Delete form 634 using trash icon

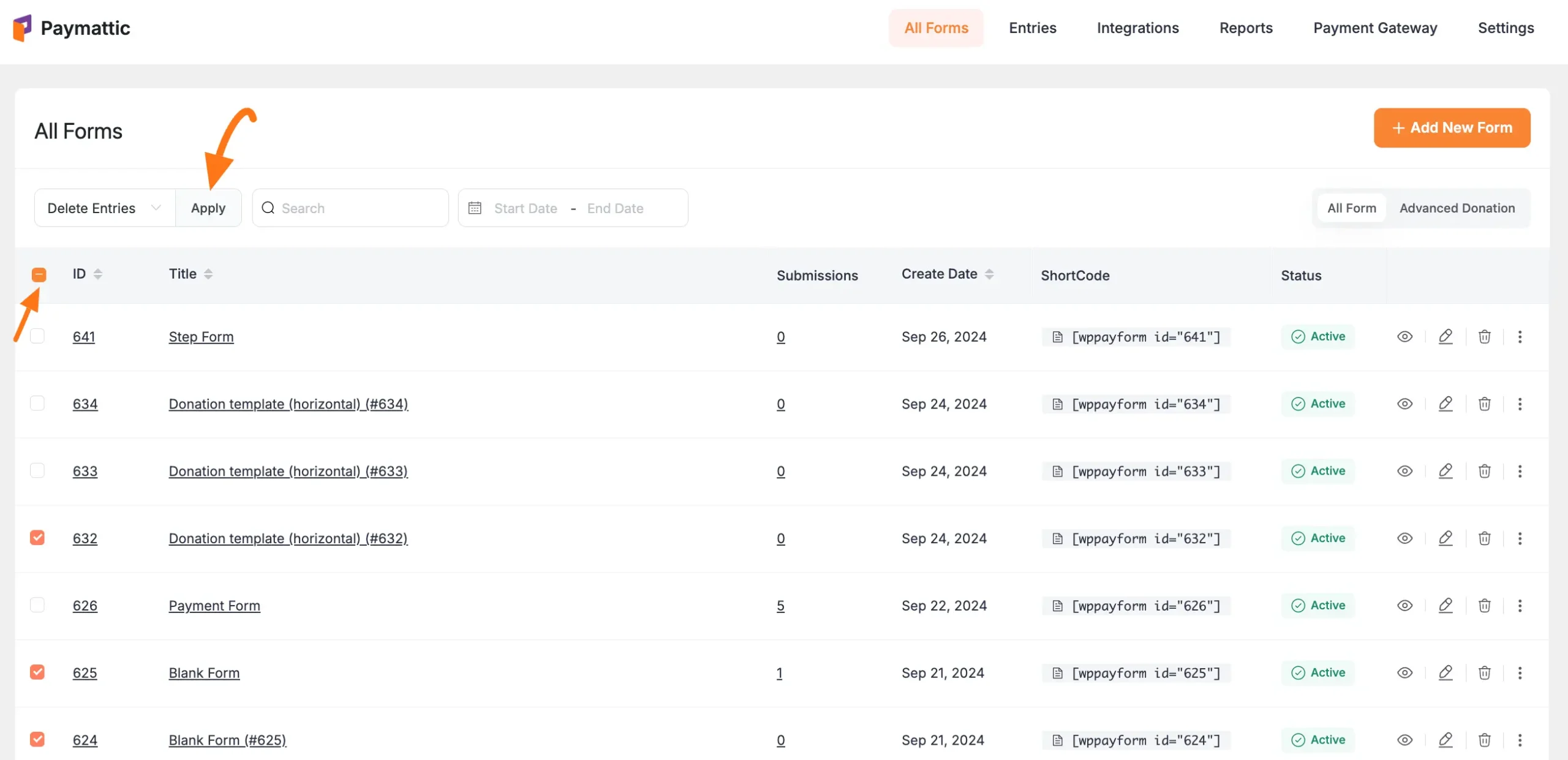pyautogui.click(x=1484, y=404)
